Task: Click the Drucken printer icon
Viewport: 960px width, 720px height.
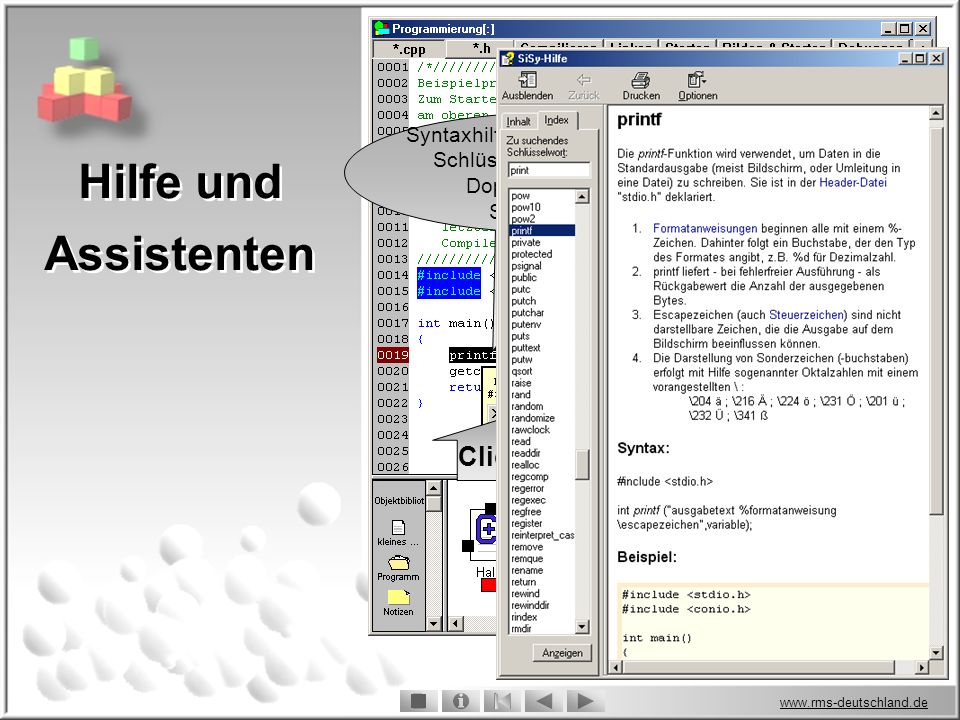Action: click(640, 80)
